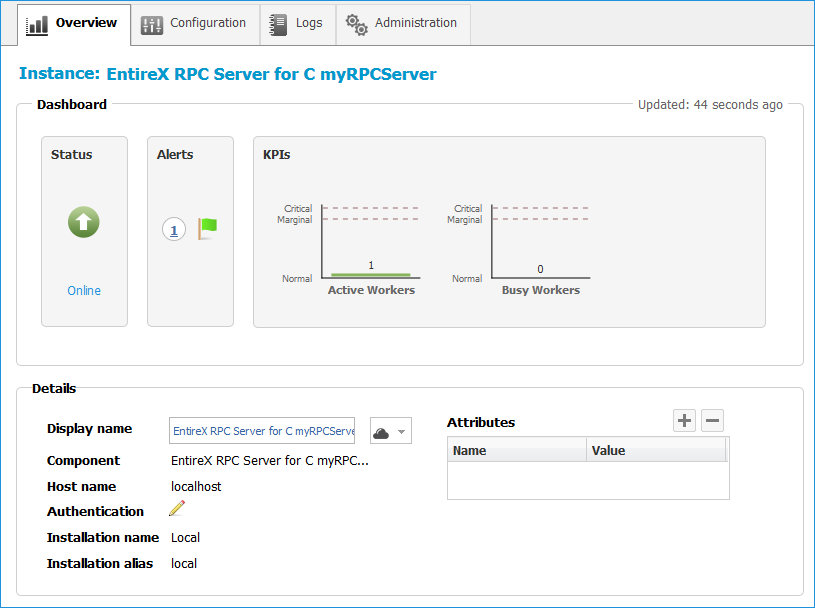815x608 pixels.
Task: Open the Logs tab
Action: pyautogui.click(x=298, y=24)
